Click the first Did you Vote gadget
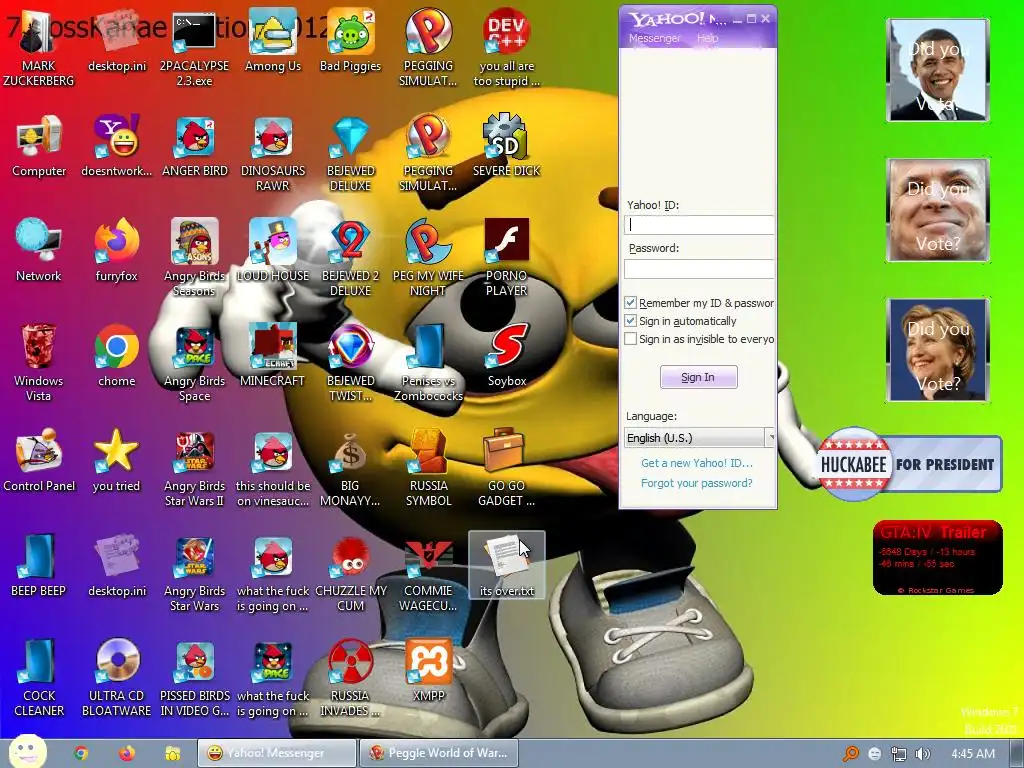This screenshot has width=1024, height=768. click(x=937, y=70)
